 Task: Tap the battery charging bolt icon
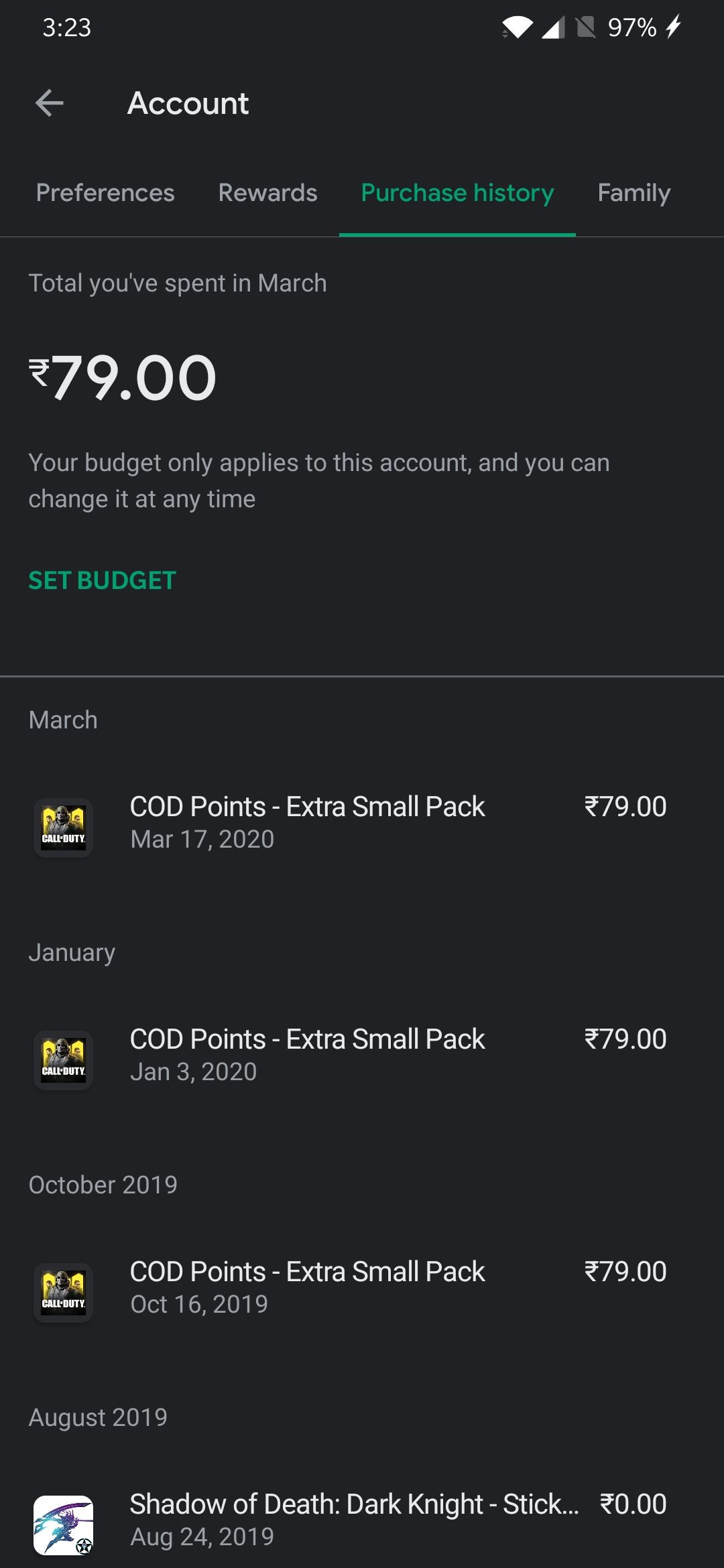coord(673,27)
